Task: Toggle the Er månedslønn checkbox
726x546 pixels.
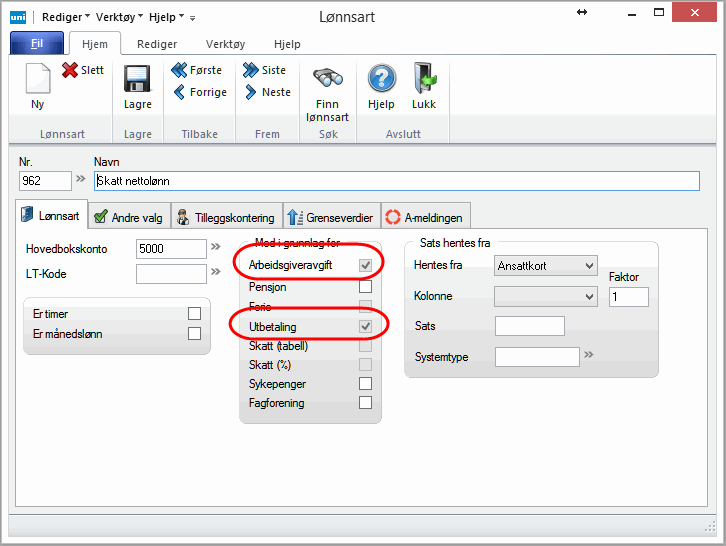Action: click(194, 334)
